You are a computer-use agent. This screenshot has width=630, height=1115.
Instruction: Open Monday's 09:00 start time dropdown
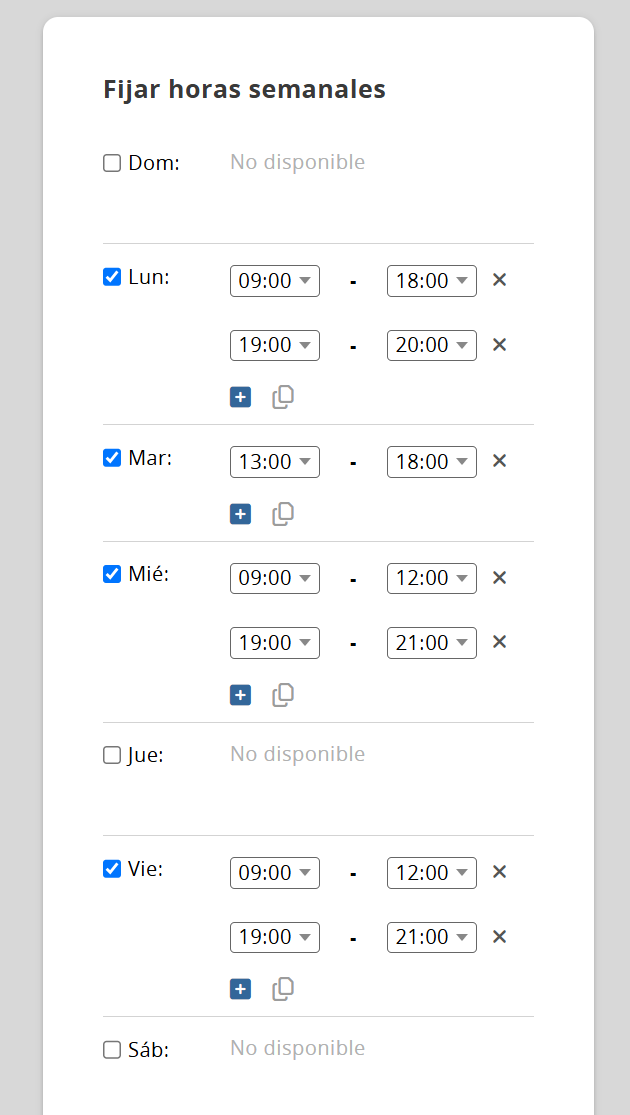click(275, 281)
